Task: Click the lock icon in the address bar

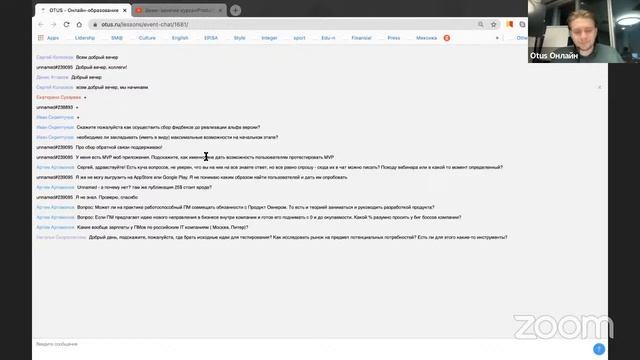Action: 95,24
